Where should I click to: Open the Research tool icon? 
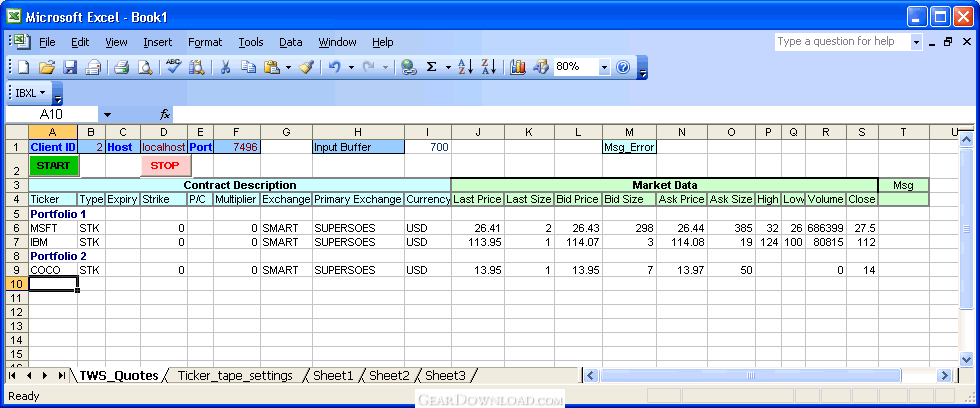click(196, 67)
